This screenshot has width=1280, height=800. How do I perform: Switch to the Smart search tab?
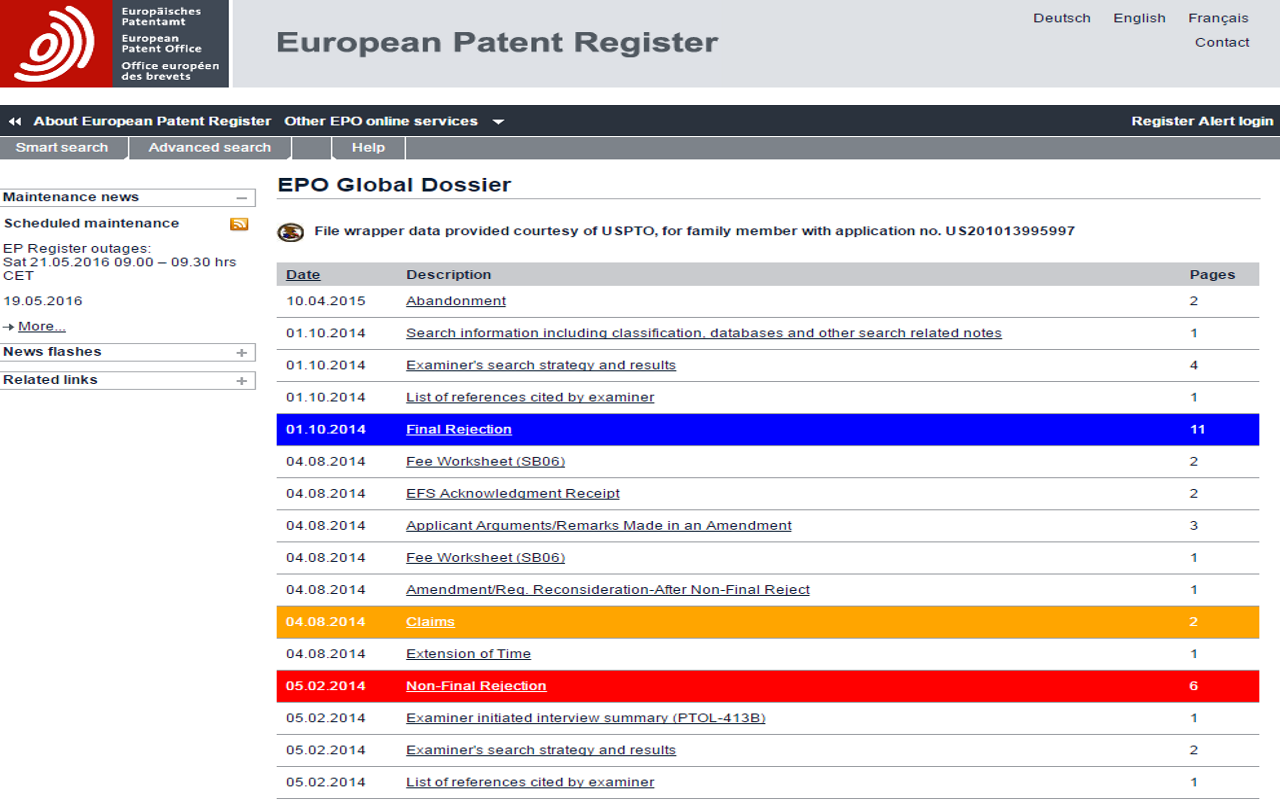(62, 148)
